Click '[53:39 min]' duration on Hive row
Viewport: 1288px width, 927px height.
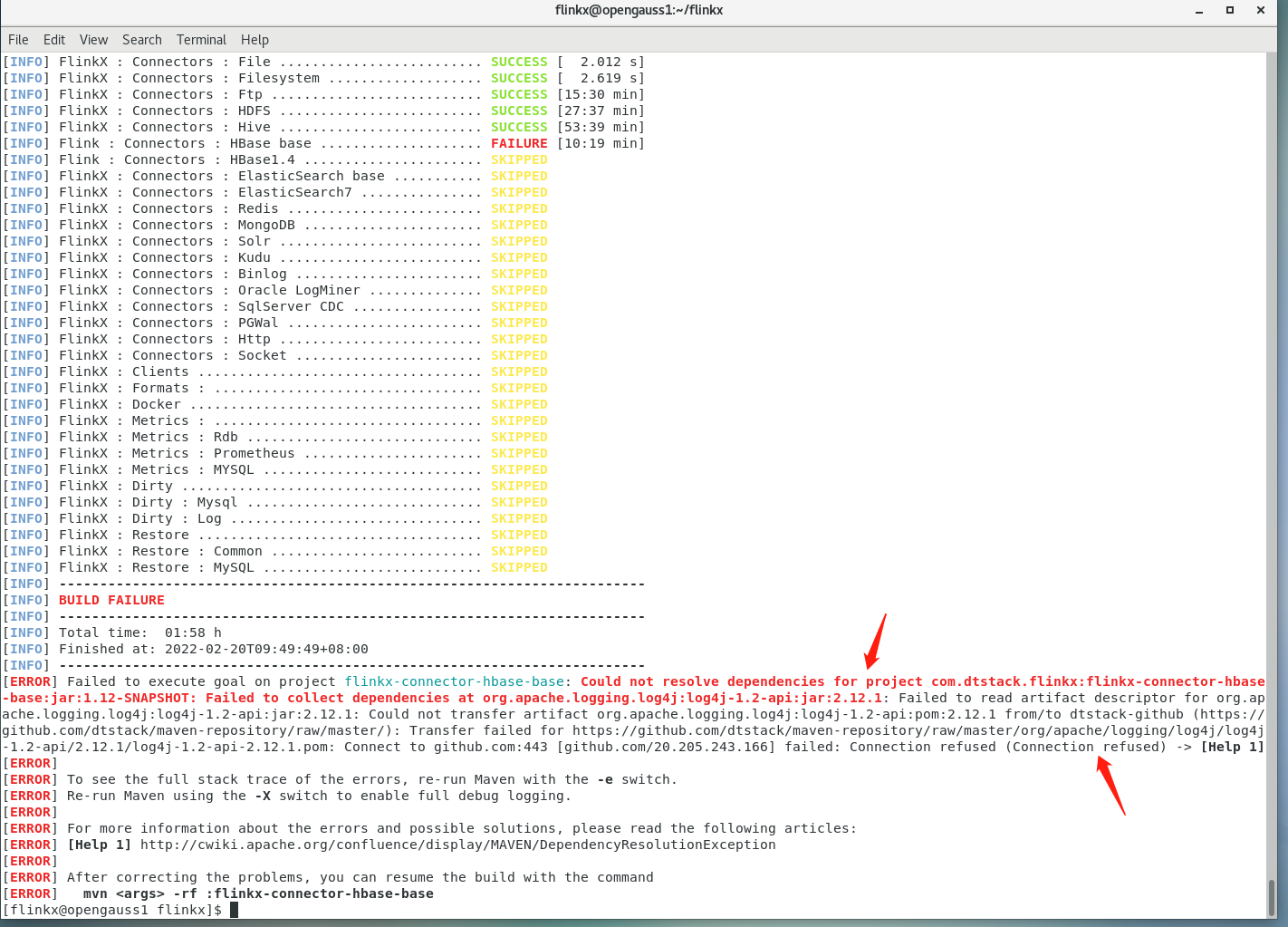601,127
